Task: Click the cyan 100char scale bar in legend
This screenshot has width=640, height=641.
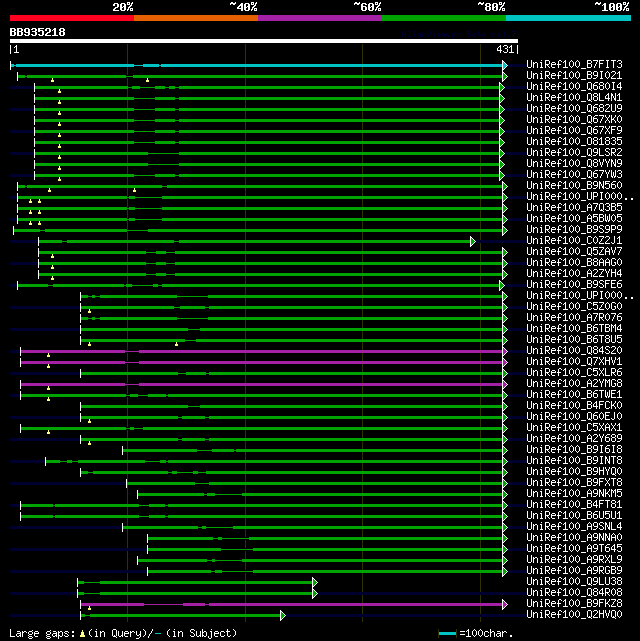Action: click(447, 634)
